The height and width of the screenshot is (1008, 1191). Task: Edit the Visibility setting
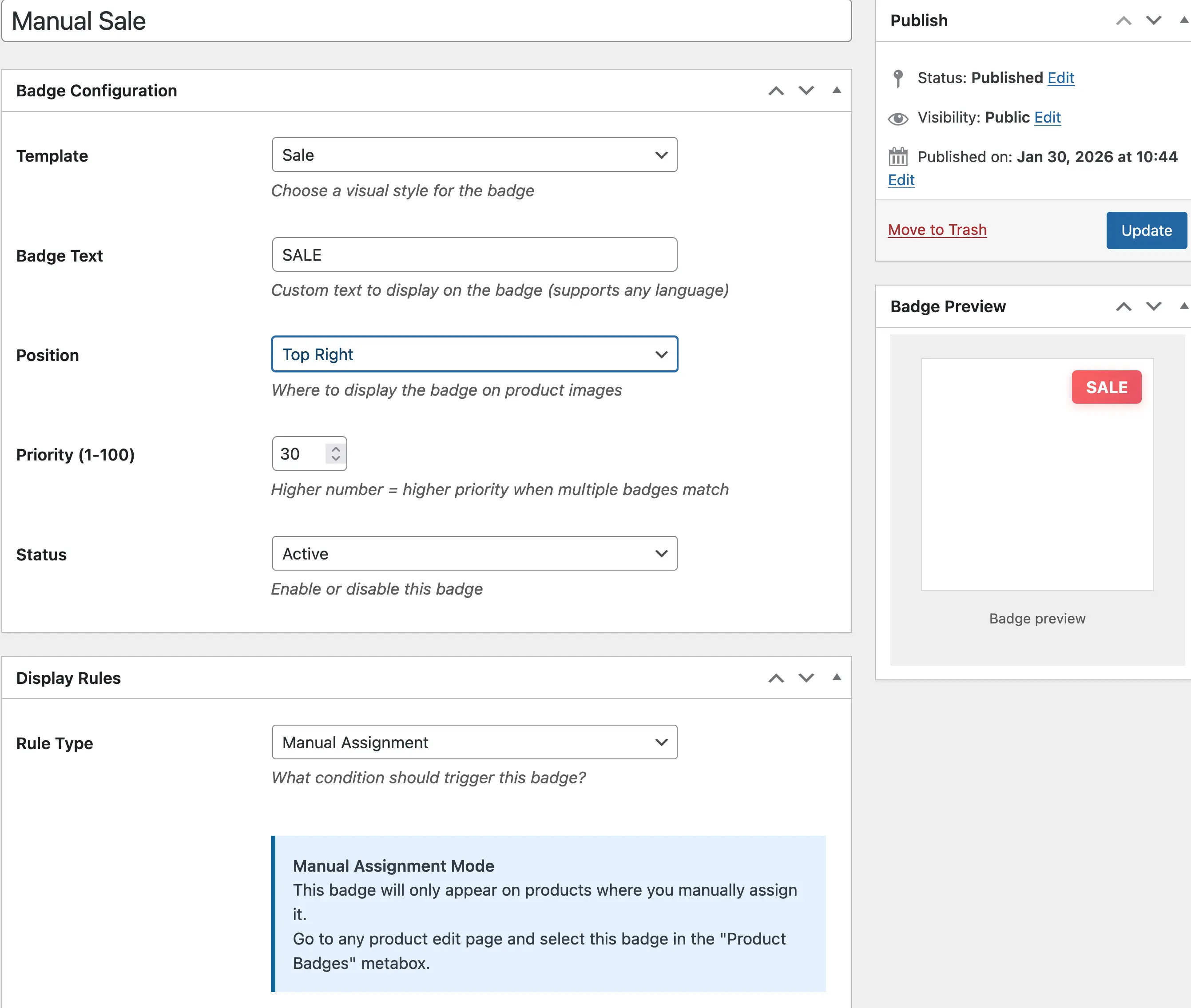coord(1047,118)
